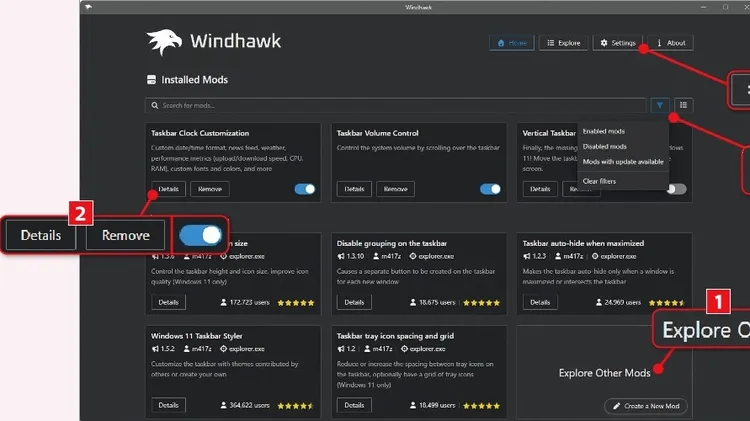The height and width of the screenshot is (421, 750).
Task: Choose Disabled mods from filter list
Action: coord(605,146)
